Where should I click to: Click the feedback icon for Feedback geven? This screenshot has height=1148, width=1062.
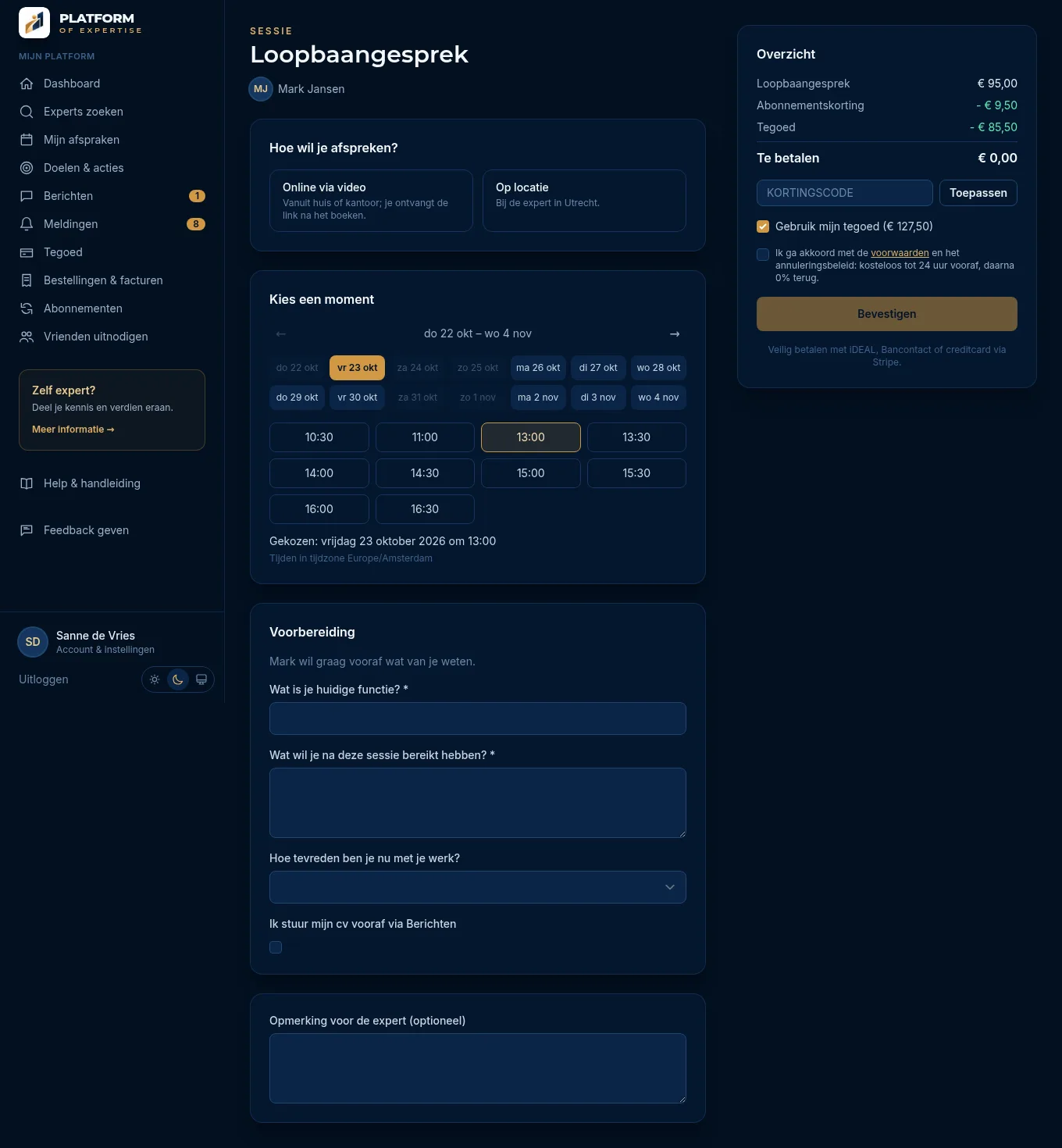pos(27,530)
